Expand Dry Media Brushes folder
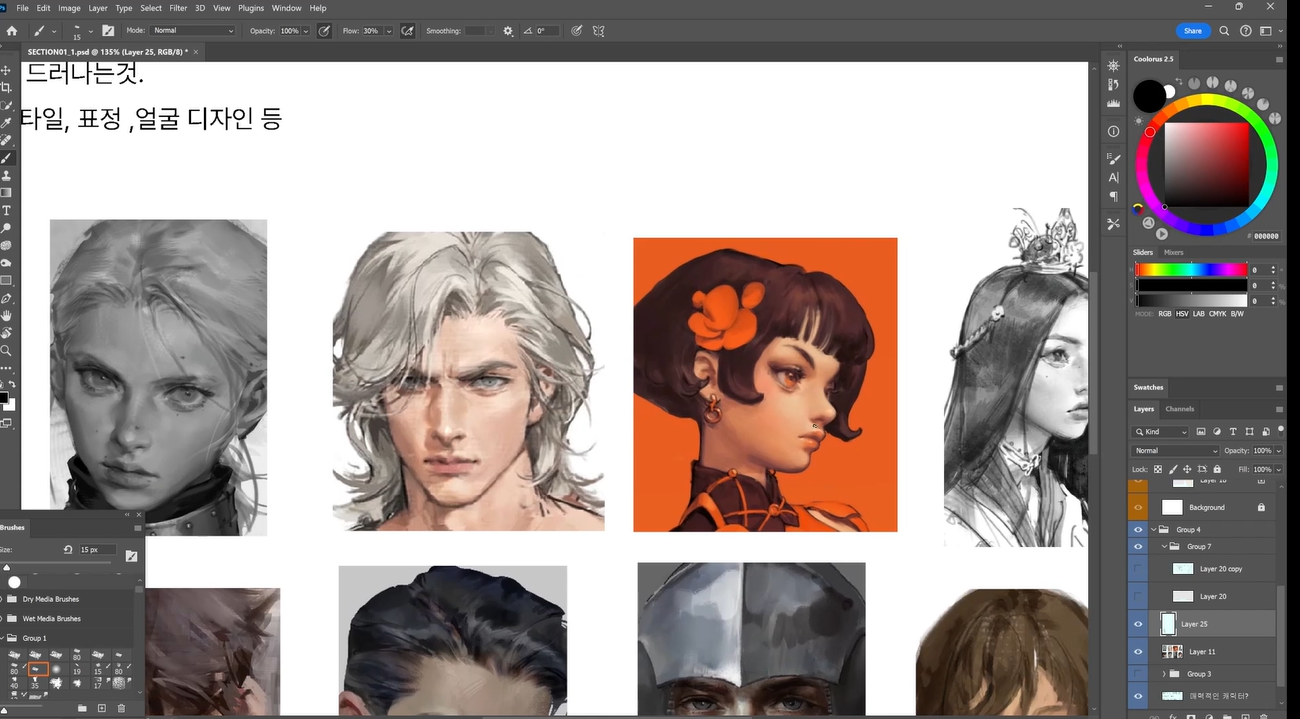This screenshot has width=1300, height=719. [x=2, y=599]
